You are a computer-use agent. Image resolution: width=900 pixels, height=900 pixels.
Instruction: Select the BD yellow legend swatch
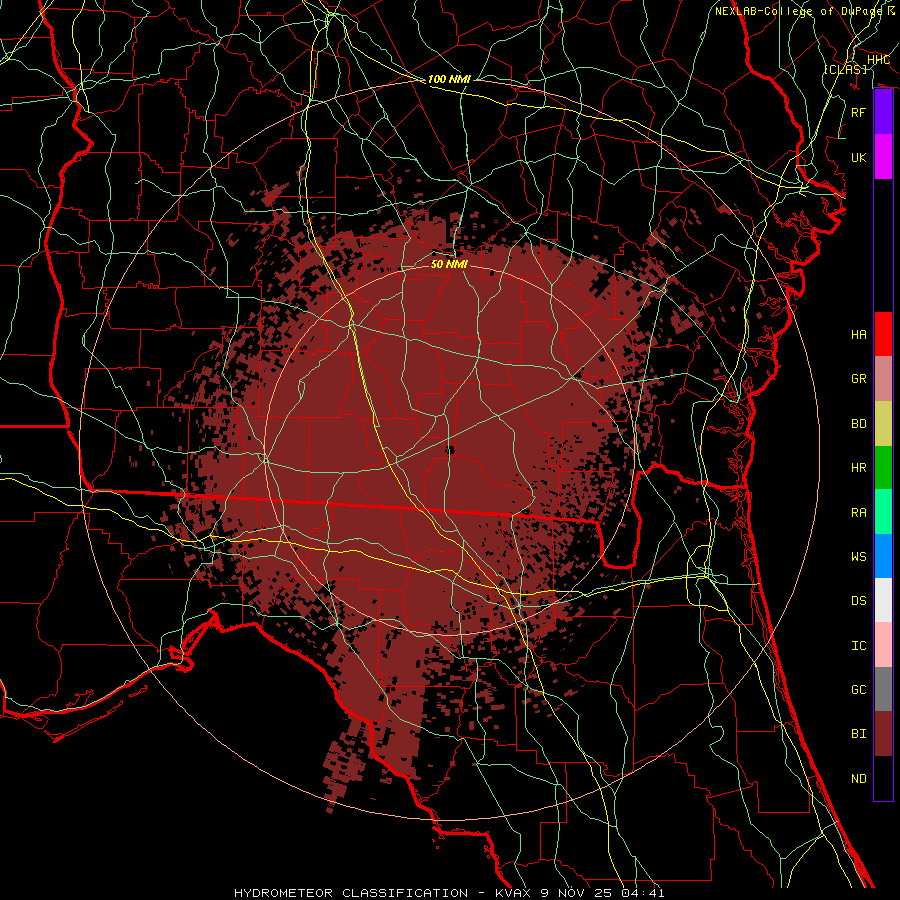(883, 424)
